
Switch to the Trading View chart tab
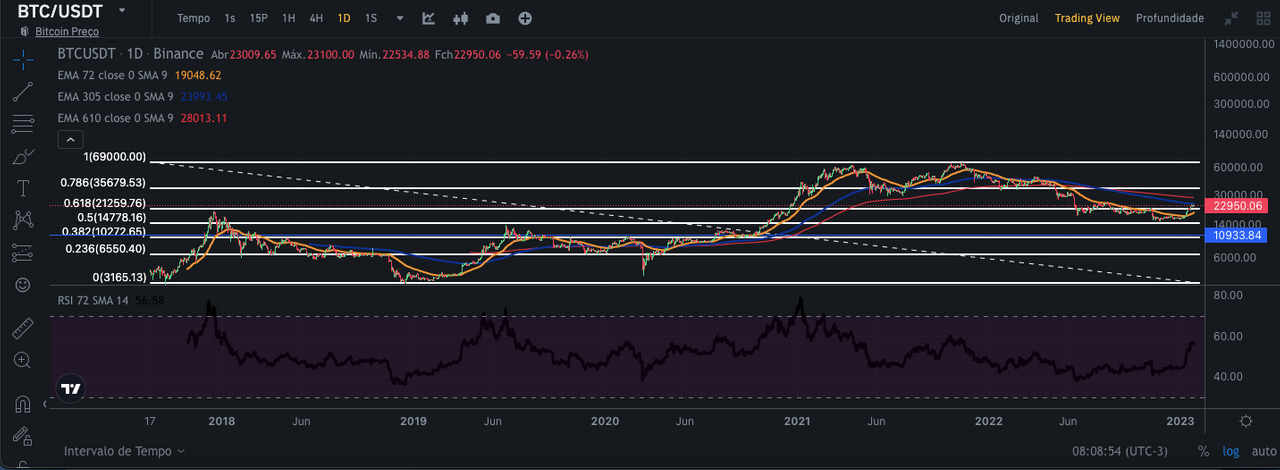1087,18
